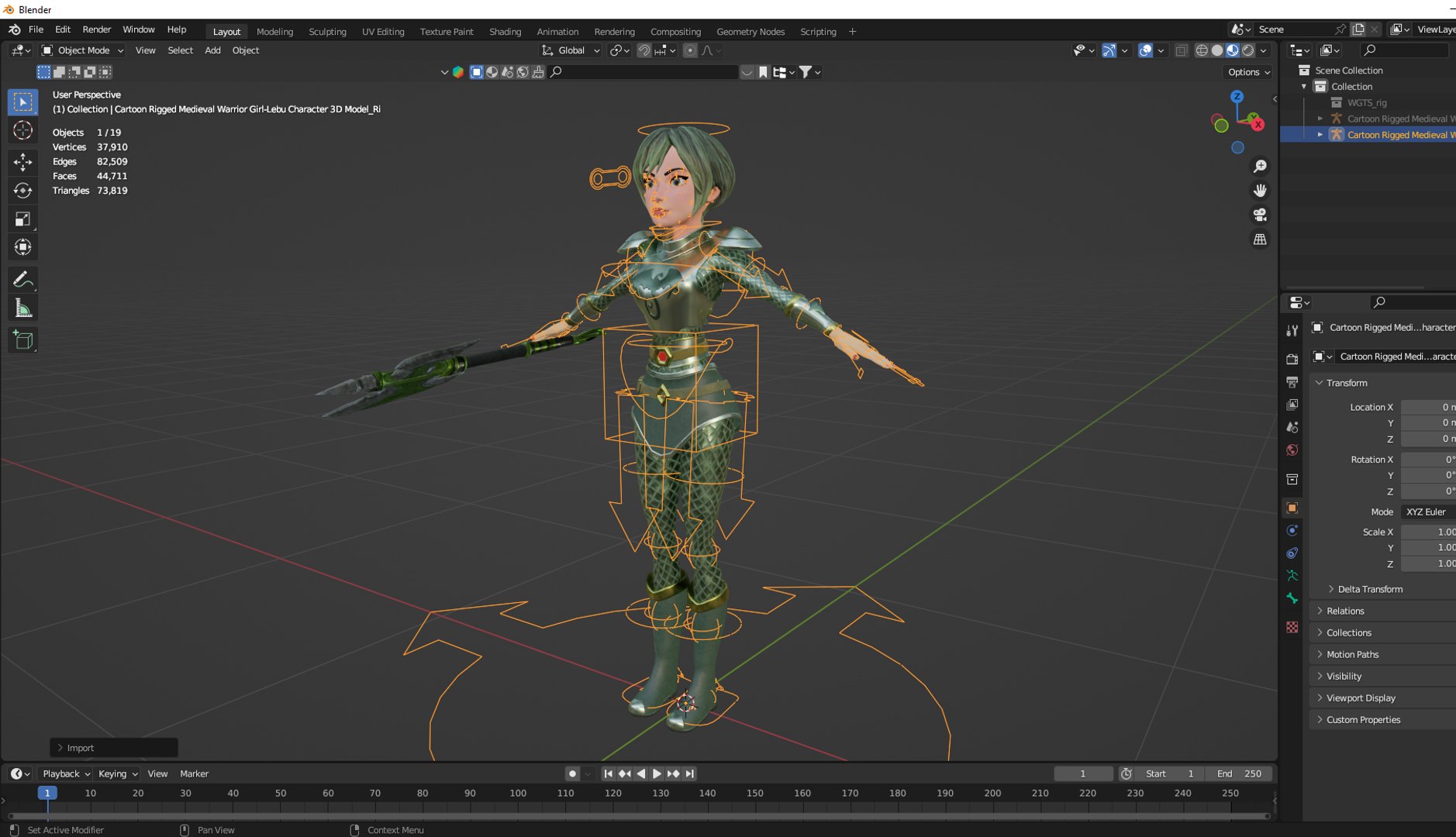Collapse the Transform panel
Image resolution: width=1456 pixels, height=837 pixels.
point(1347,383)
